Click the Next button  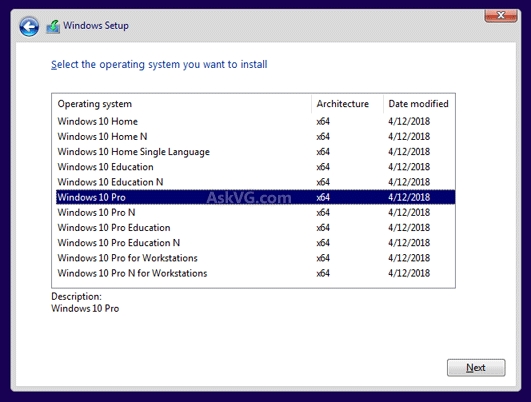[476, 367]
